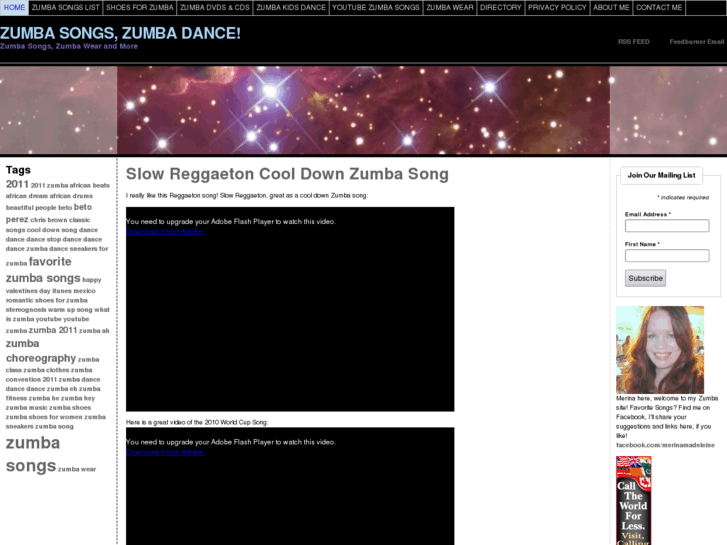Open the itunes tag
Viewport: 727px width, 545px height.
[62, 291]
